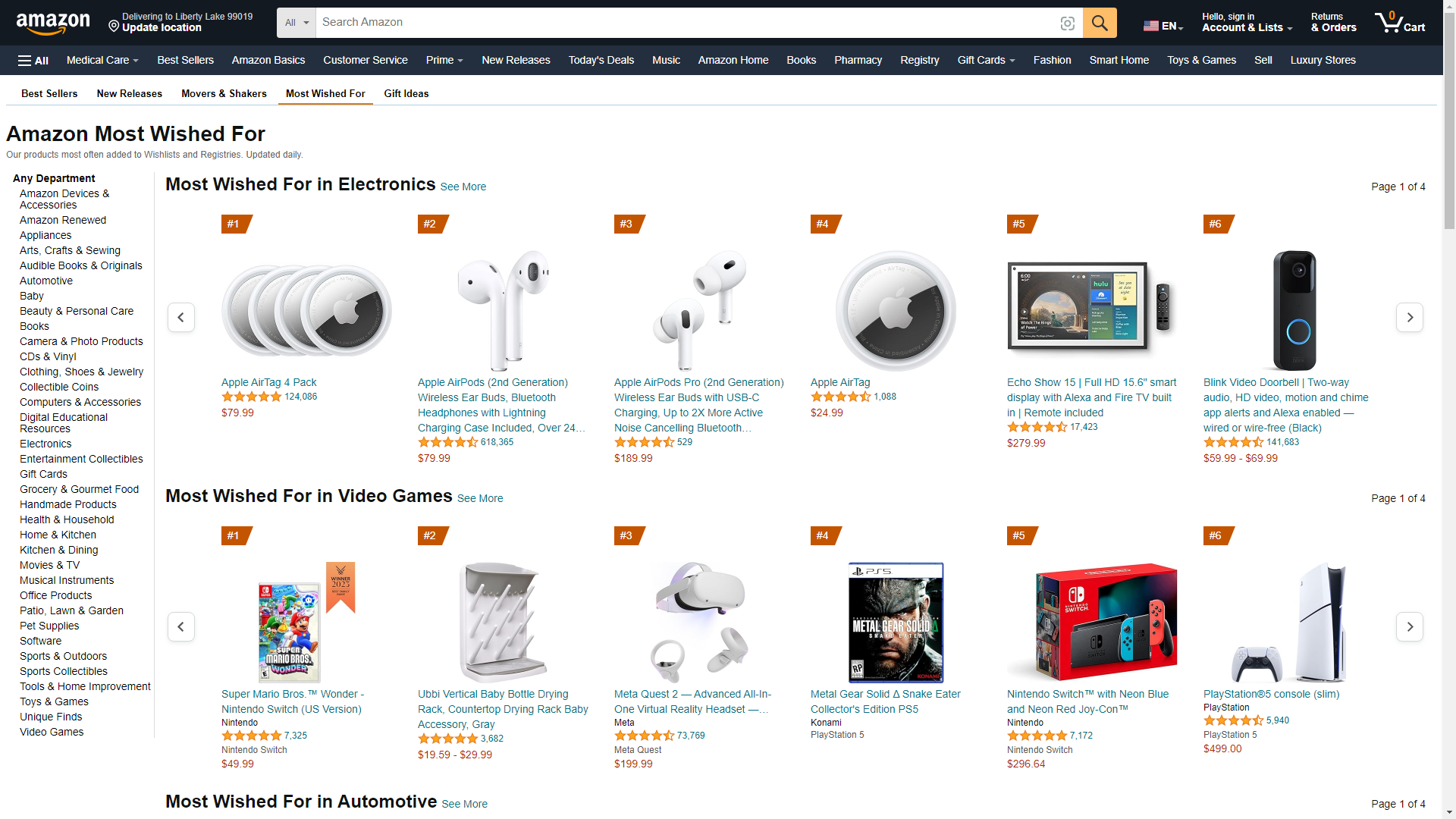1456x819 pixels.
Task: Go to previous Video Games carousel page
Action: 181,626
